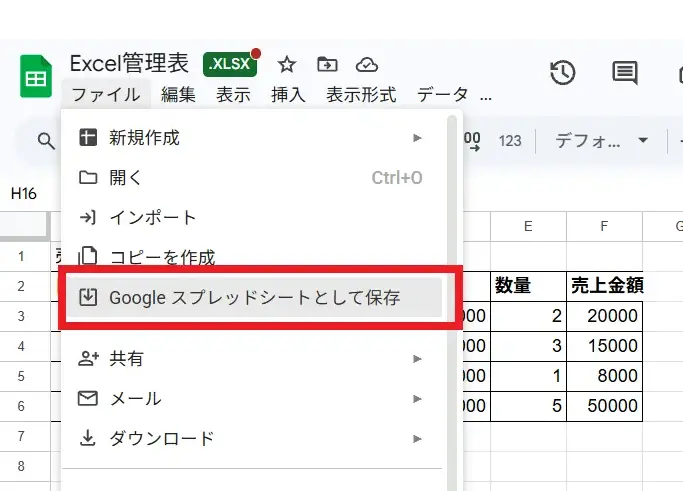Open the 表示形式 menu
Screen dimensions: 683x491
[x=361, y=95]
